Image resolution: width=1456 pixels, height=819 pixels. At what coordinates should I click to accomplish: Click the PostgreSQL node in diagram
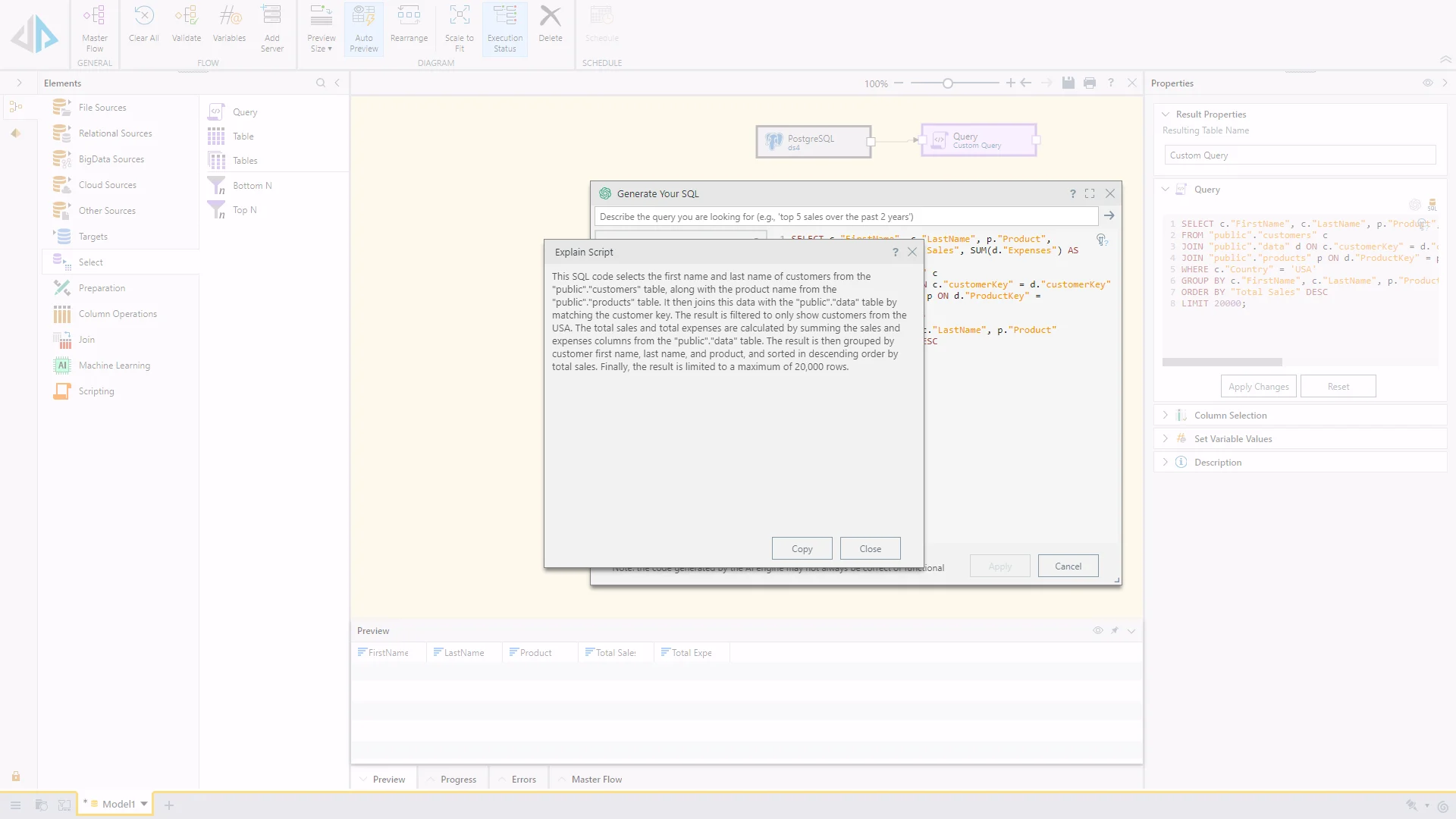(813, 141)
